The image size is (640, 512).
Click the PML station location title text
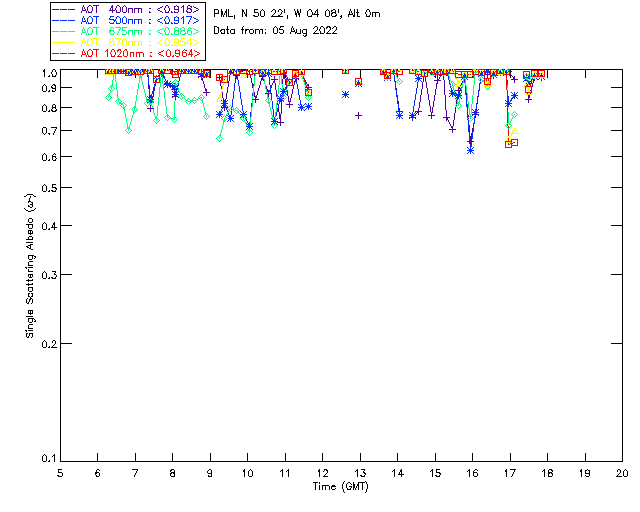click(297, 14)
